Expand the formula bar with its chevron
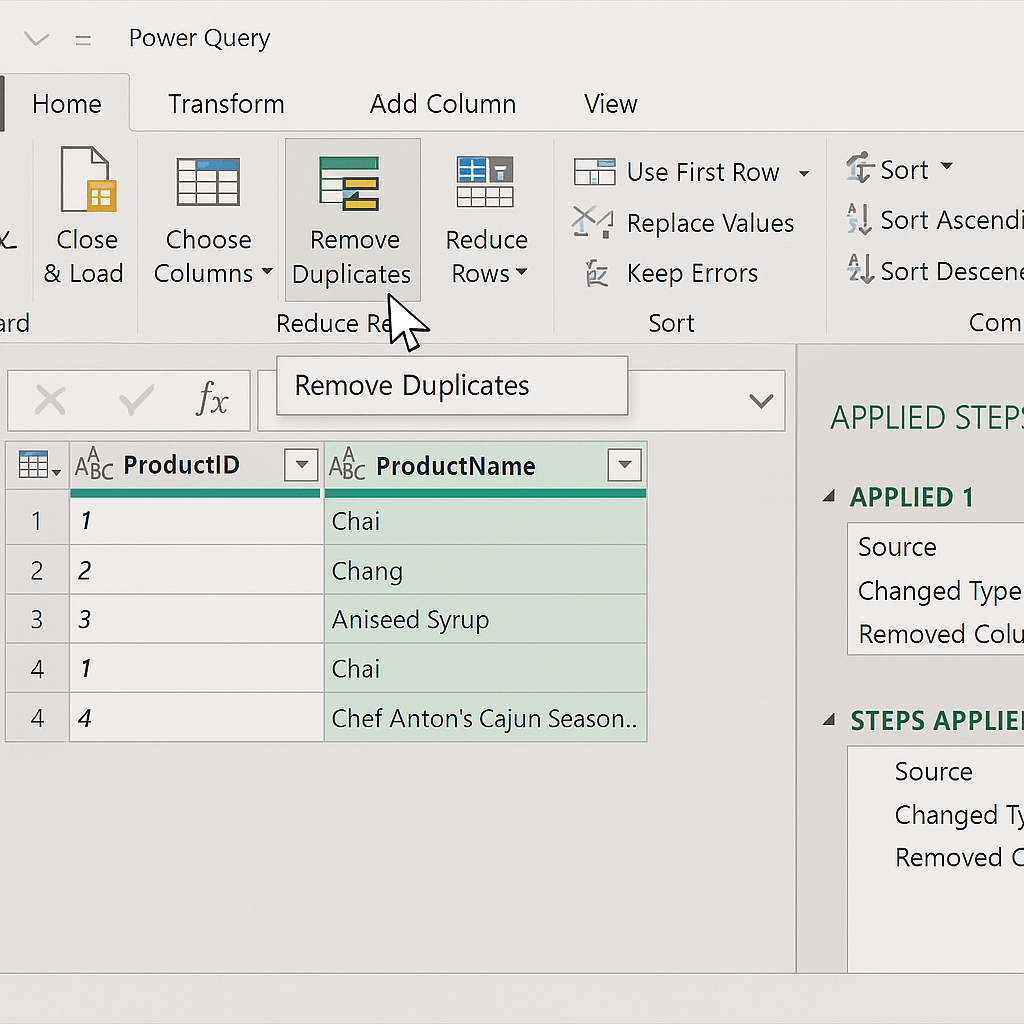Screen dimensions: 1024x1024 [x=761, y=400]
